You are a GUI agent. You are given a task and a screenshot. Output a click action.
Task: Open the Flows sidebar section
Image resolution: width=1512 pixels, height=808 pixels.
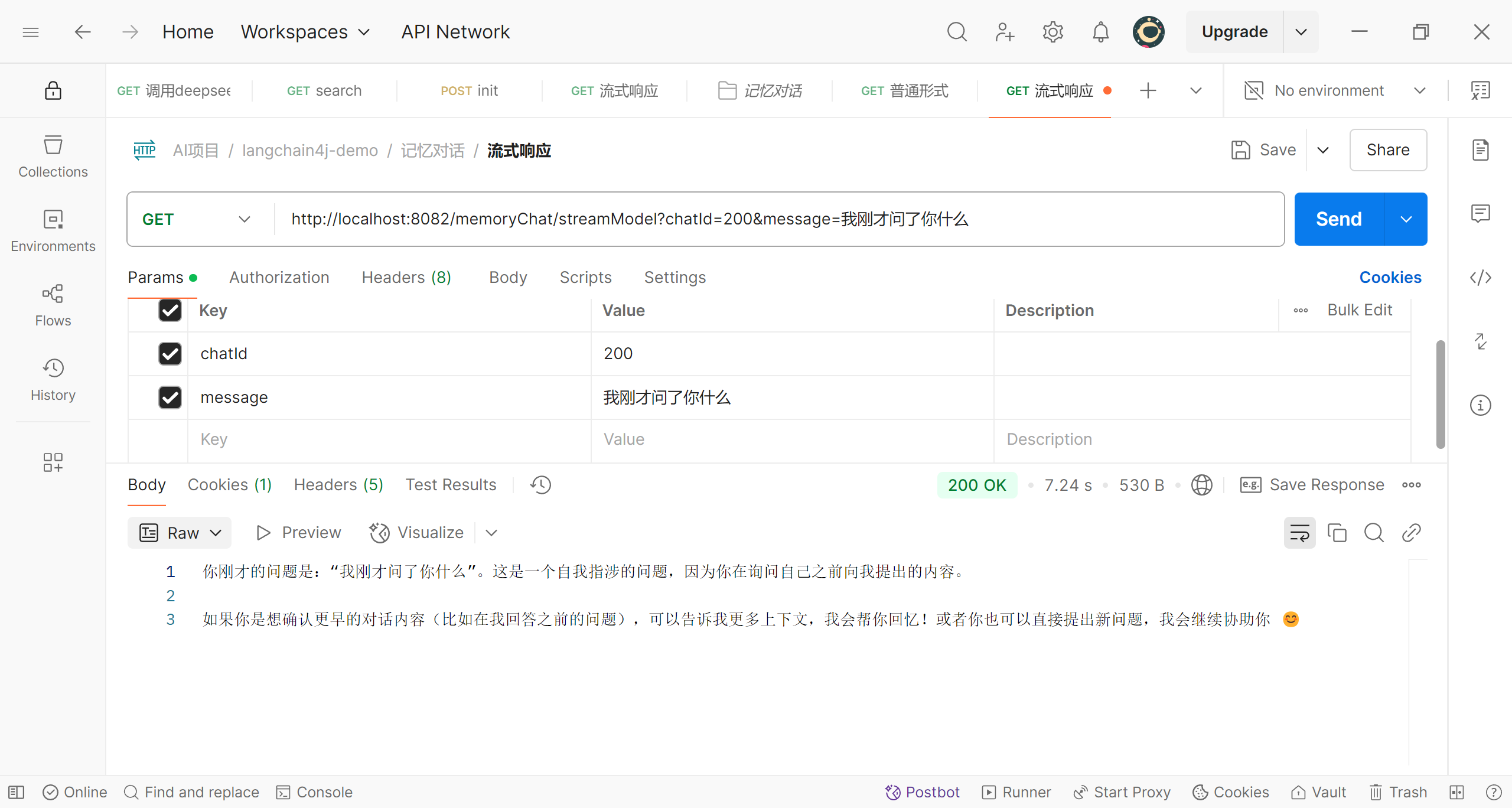coord(53,305)
